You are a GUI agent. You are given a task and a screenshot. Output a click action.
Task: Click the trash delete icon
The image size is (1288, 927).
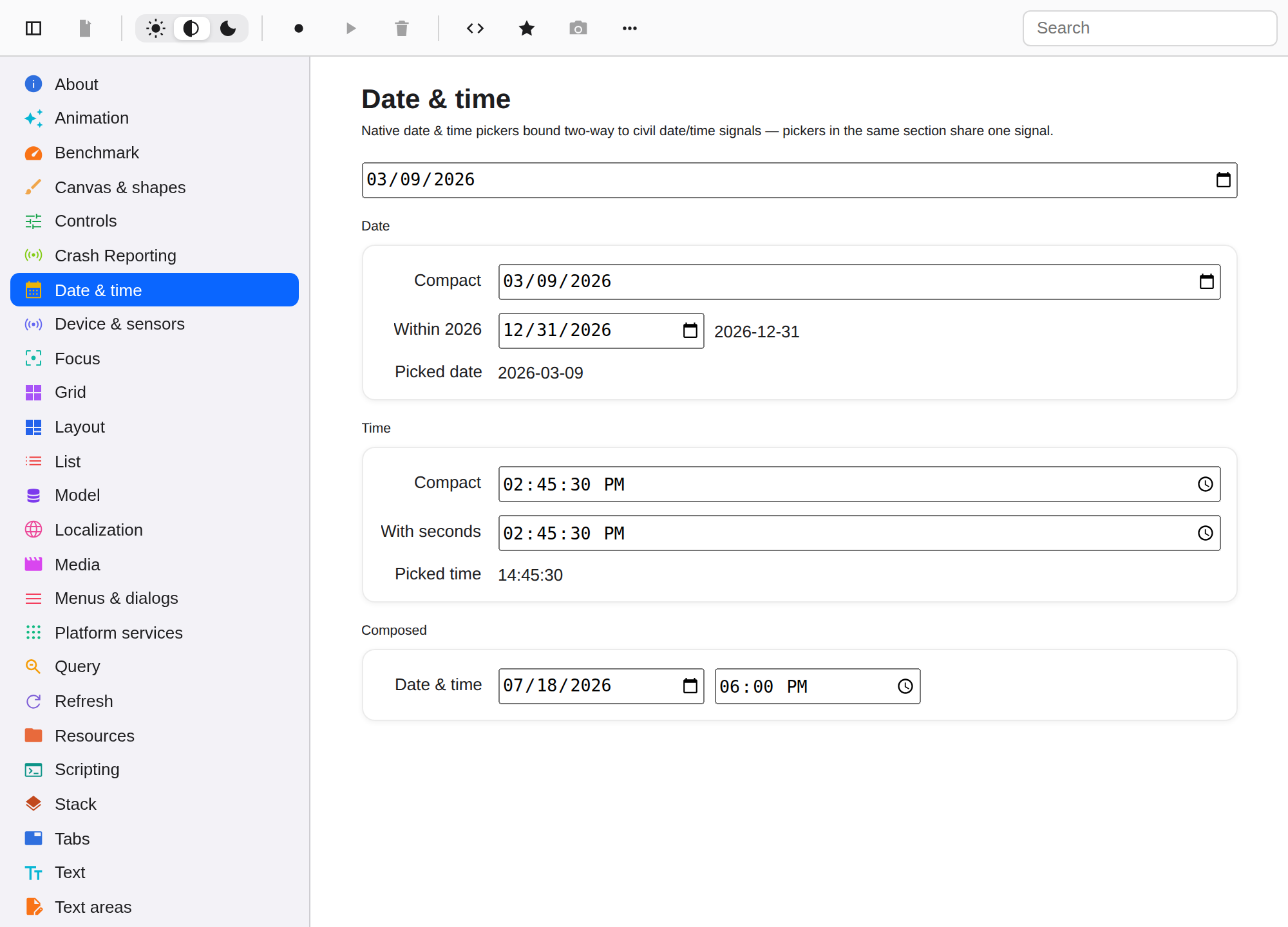(x=402, y=28)
